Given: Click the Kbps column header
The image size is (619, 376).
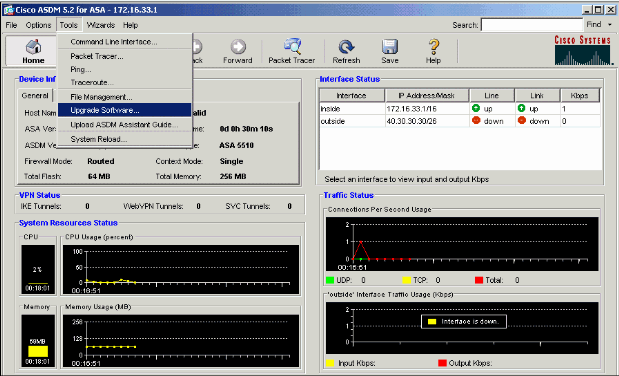Looking at the screenshot, I should click(580, 96).
